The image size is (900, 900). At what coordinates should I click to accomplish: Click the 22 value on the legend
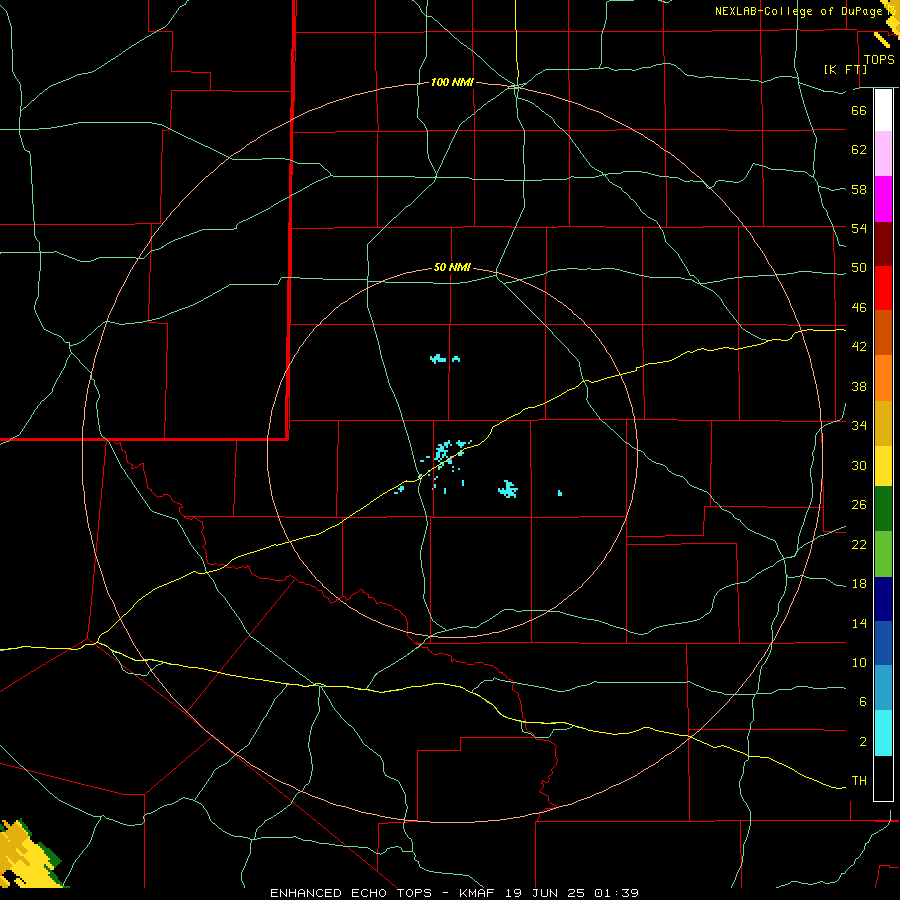[x=859, y=545]
